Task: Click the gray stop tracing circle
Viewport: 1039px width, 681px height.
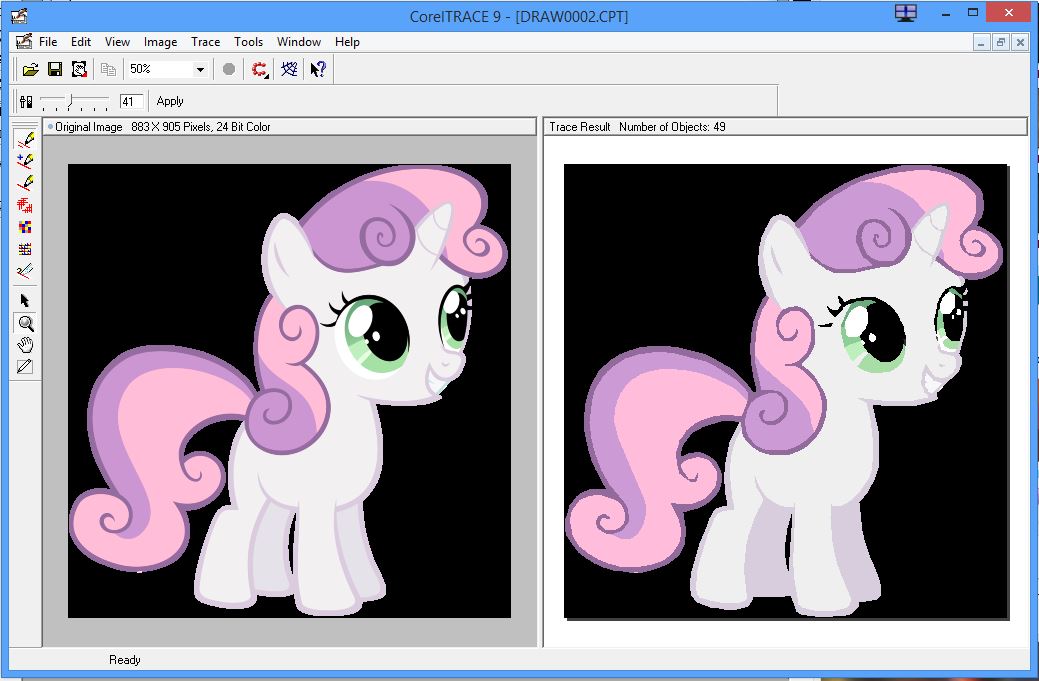Action: [229, 69]
